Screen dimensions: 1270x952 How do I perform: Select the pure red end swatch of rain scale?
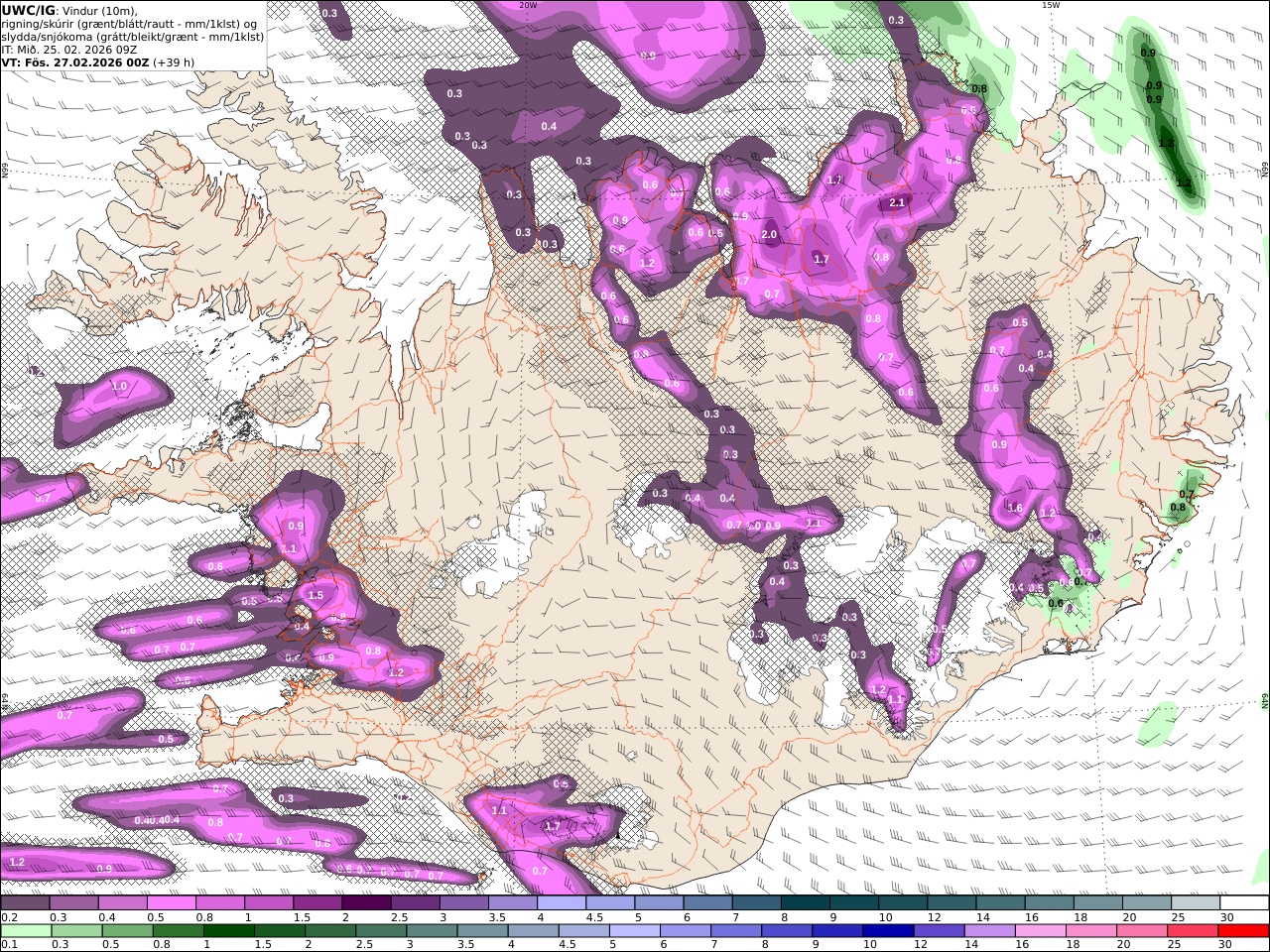click(1244, 930)
